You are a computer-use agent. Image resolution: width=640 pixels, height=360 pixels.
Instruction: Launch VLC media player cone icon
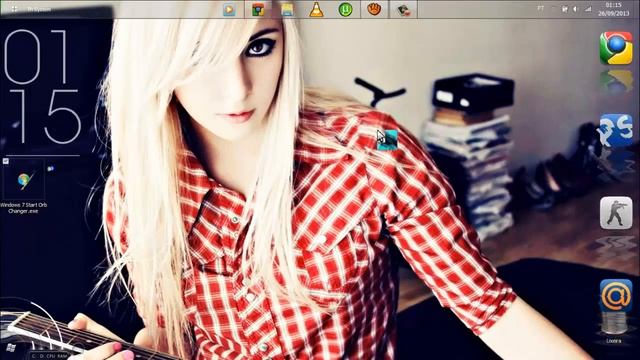click(x=316, y=10)
